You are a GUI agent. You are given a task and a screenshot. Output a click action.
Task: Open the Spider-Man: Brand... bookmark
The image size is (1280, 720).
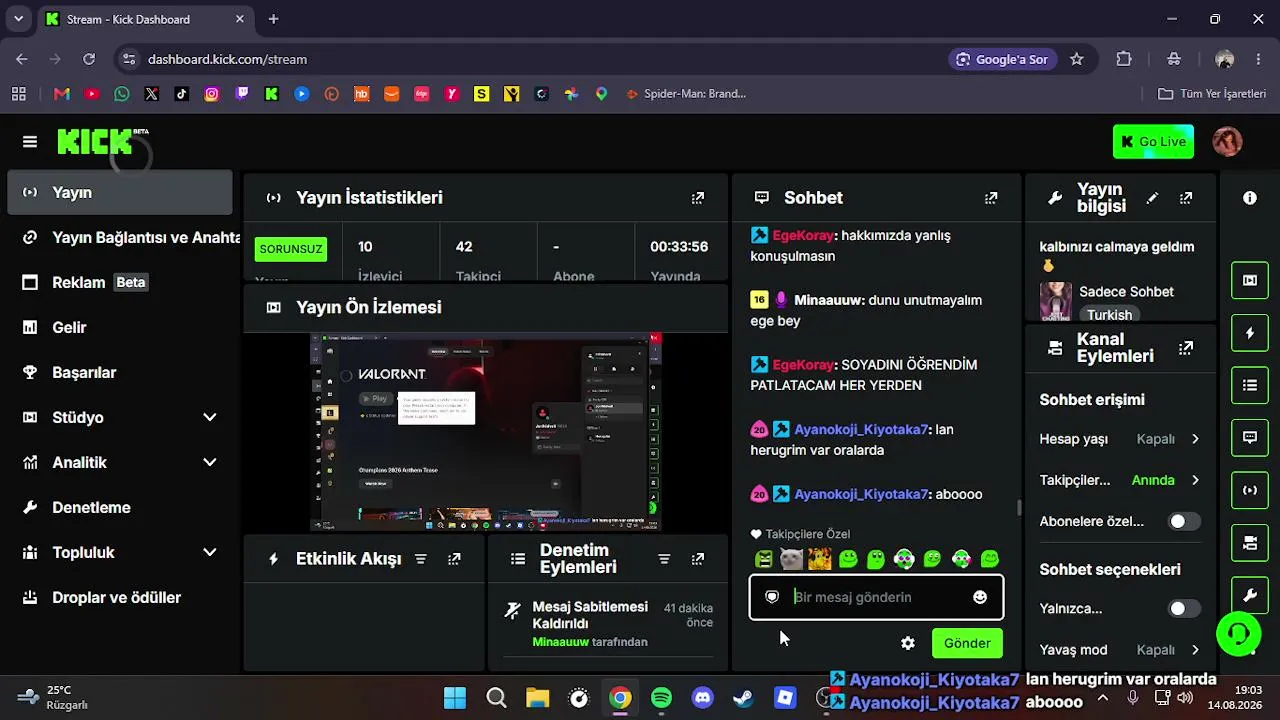(686, 94)
